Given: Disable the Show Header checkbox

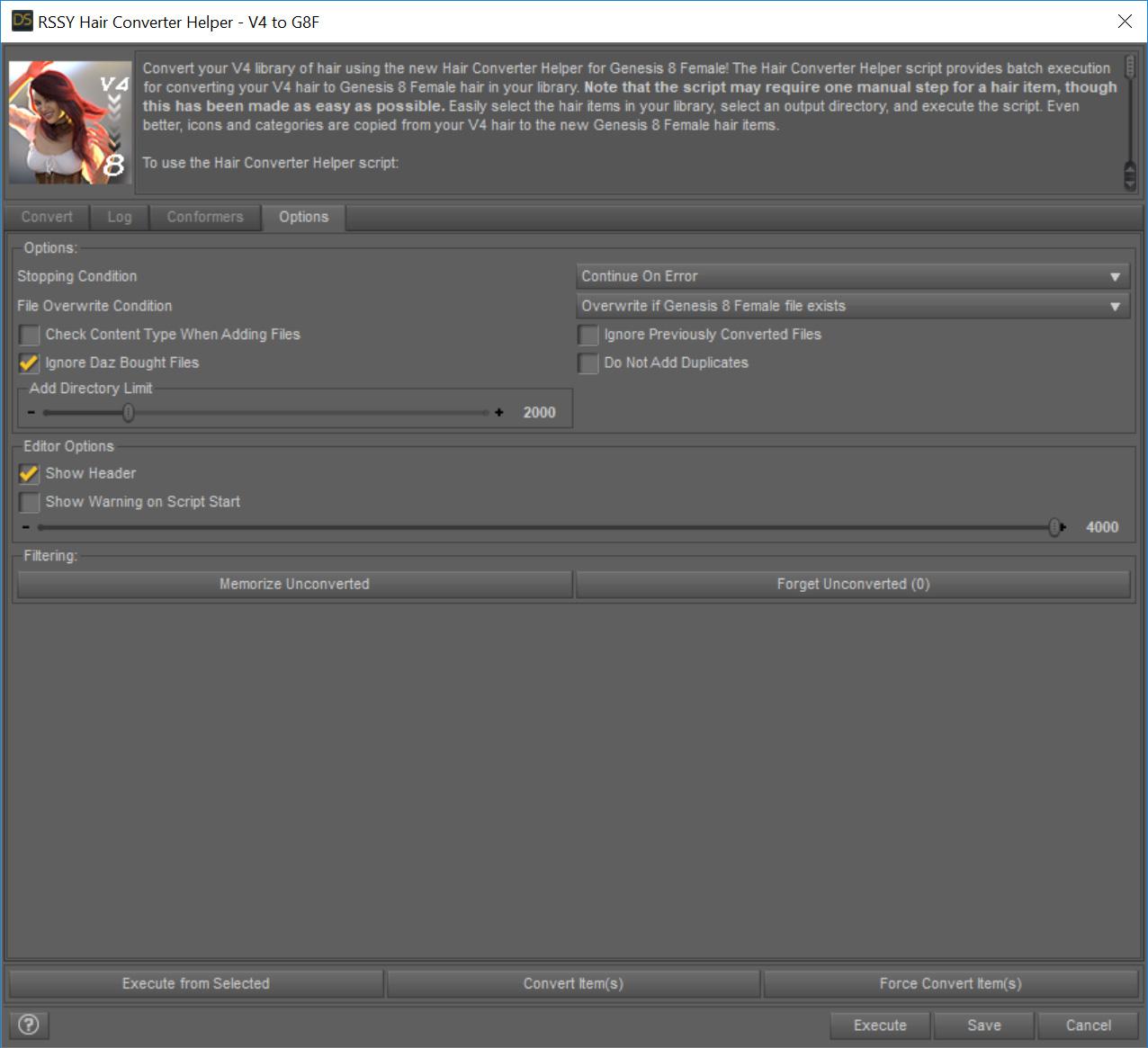Looking at the screenshot, I should coord(30,474).
